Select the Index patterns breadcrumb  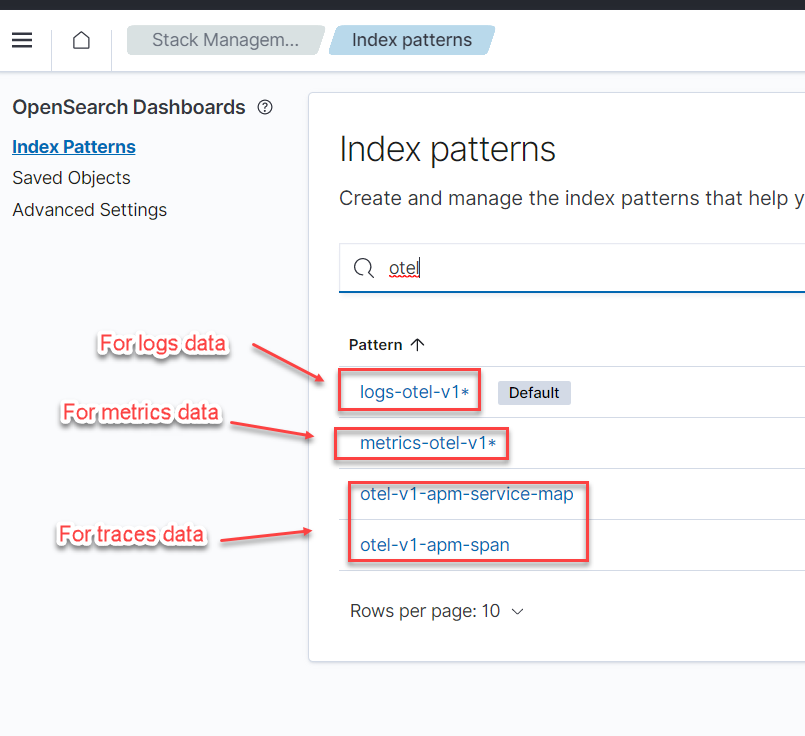click(411, 40)
